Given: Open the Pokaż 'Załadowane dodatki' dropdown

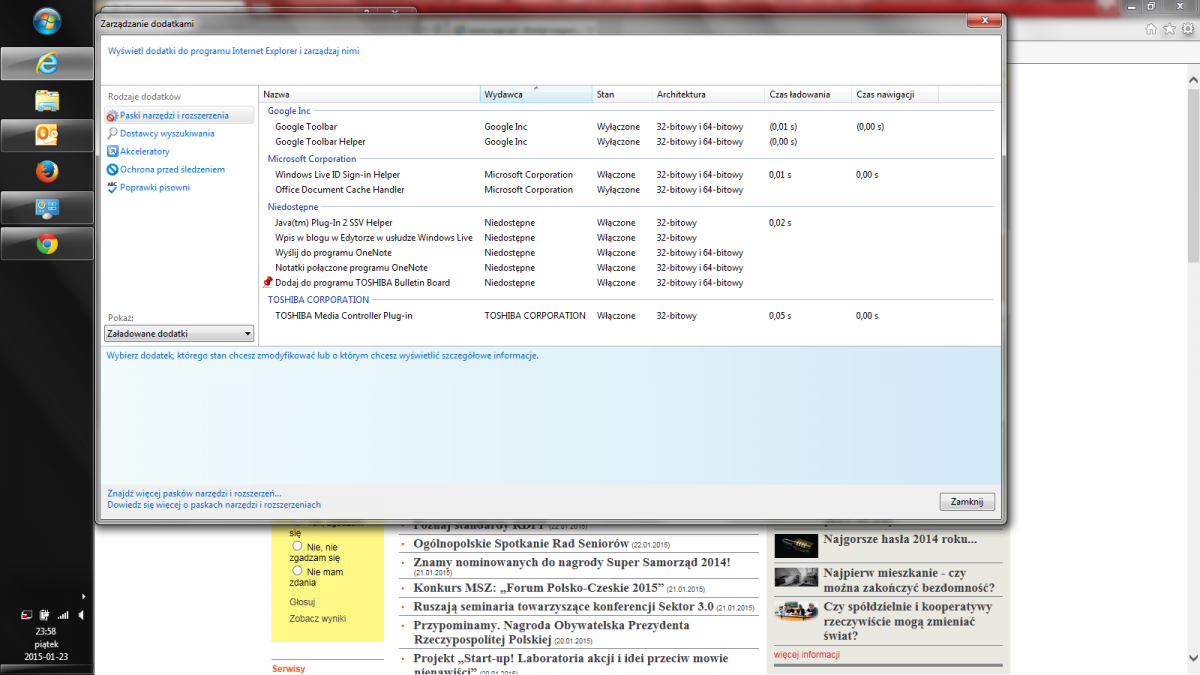Looking at the screenshot, I should pos(180,334).
